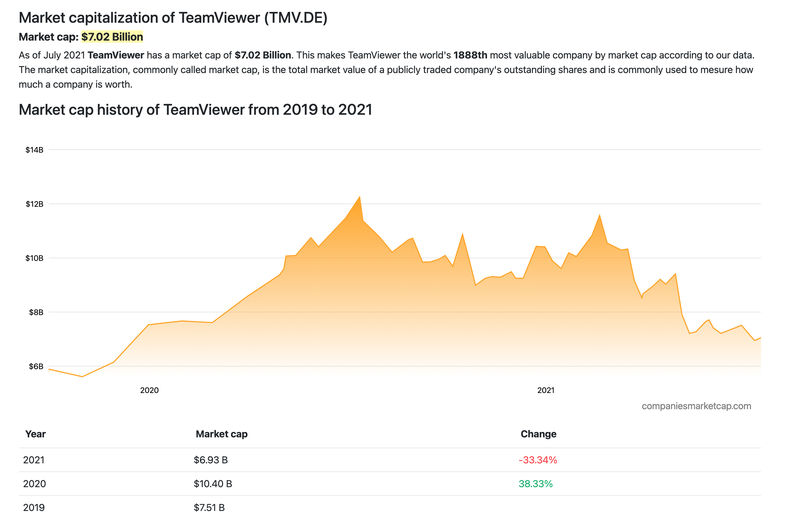Click the green 38.33% change value
Screen dimensions: 800x531
535,484
